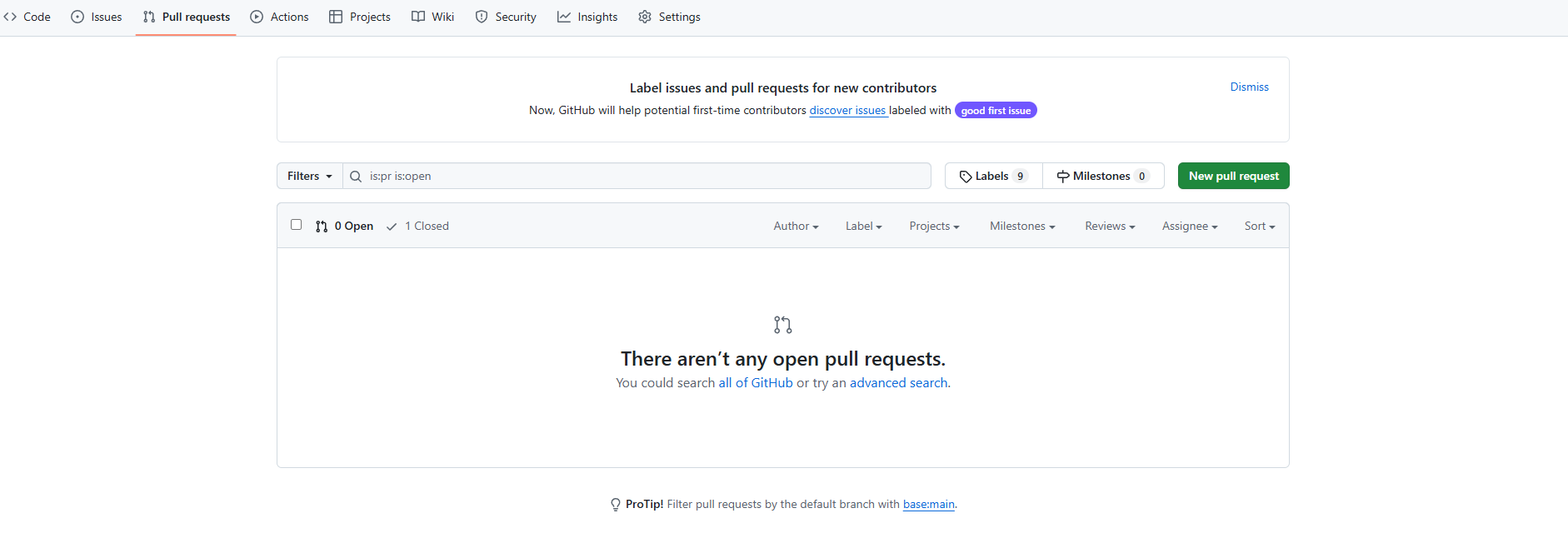Open the Wiki tab
The height and width of the screenshot is (543, 1568).
click(x=433, y=17)
